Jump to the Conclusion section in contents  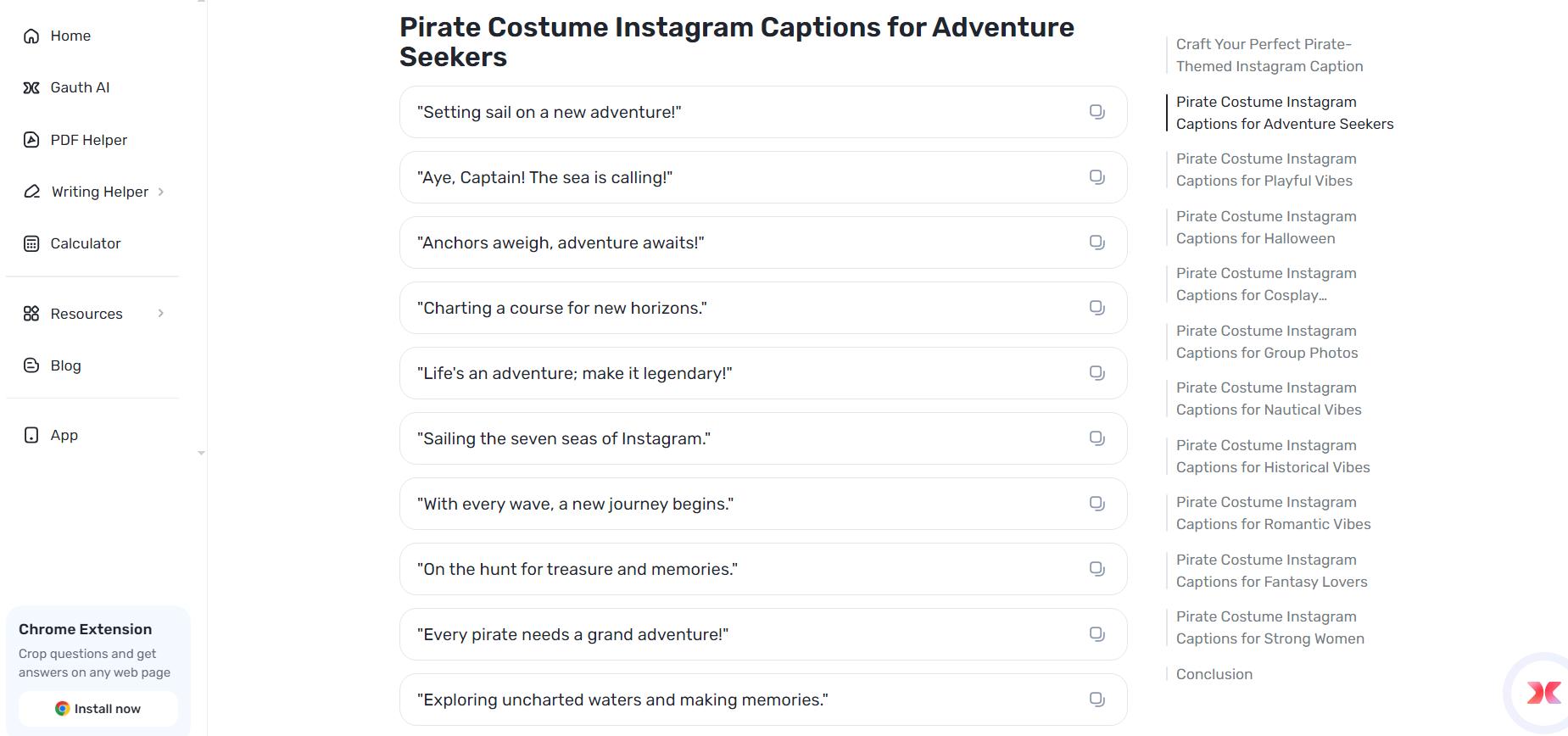coord(1214,673)
